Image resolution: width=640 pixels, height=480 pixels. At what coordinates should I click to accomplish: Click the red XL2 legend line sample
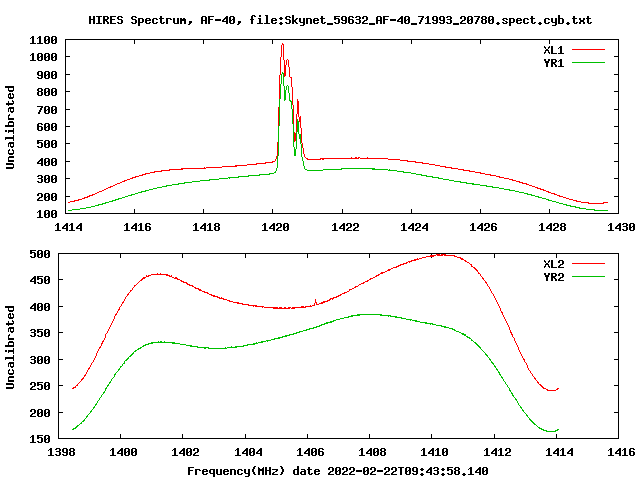tap(588, 264)
